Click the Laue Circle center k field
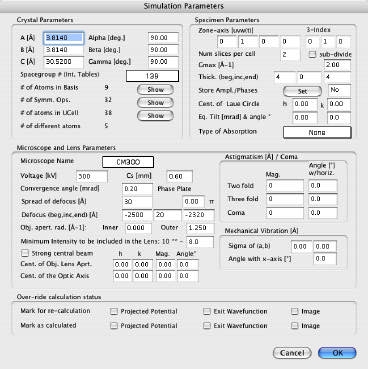 (x=339, y=104)
